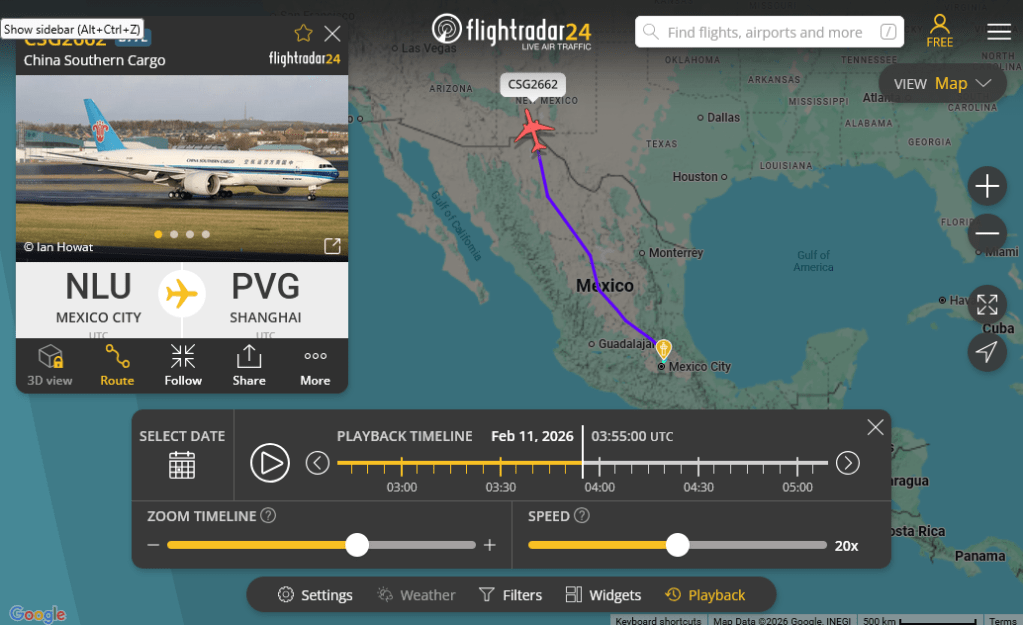Toggle the Route display button
This screenshot has height=625, width=1023.
point(117,365)
